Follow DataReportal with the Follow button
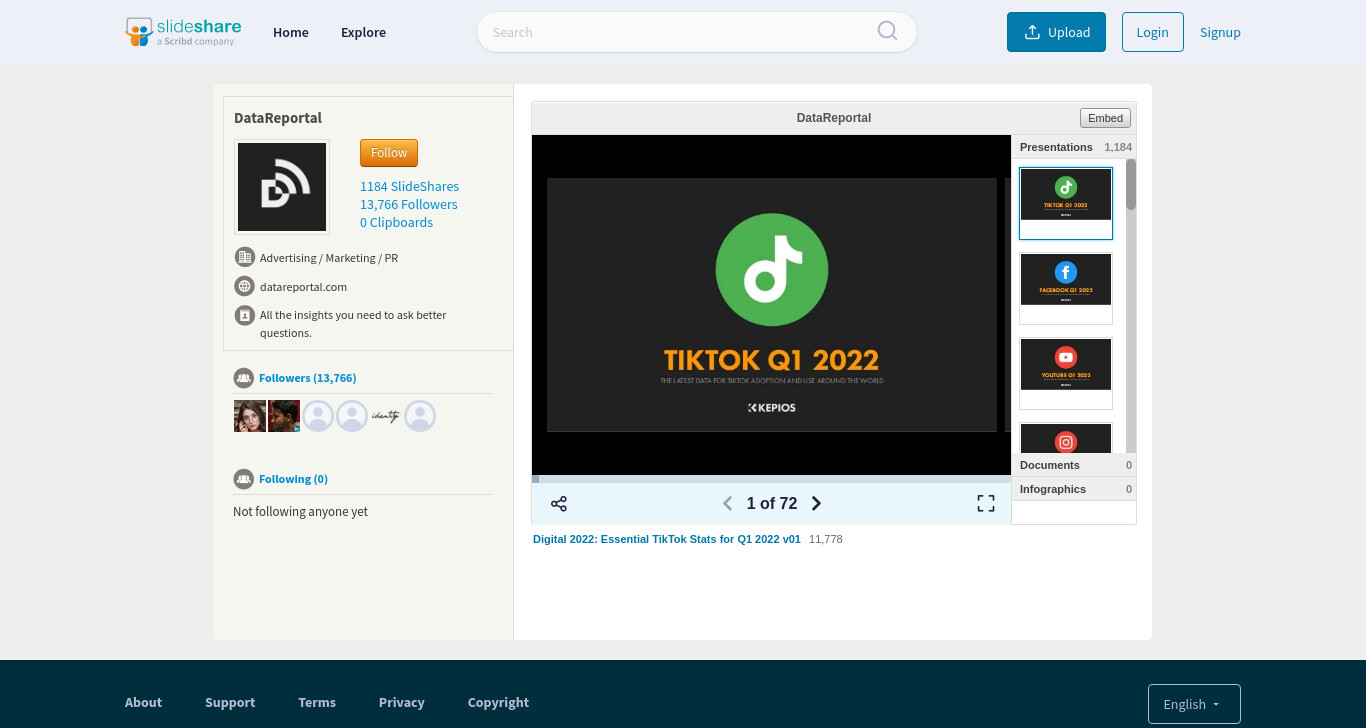 389,153
